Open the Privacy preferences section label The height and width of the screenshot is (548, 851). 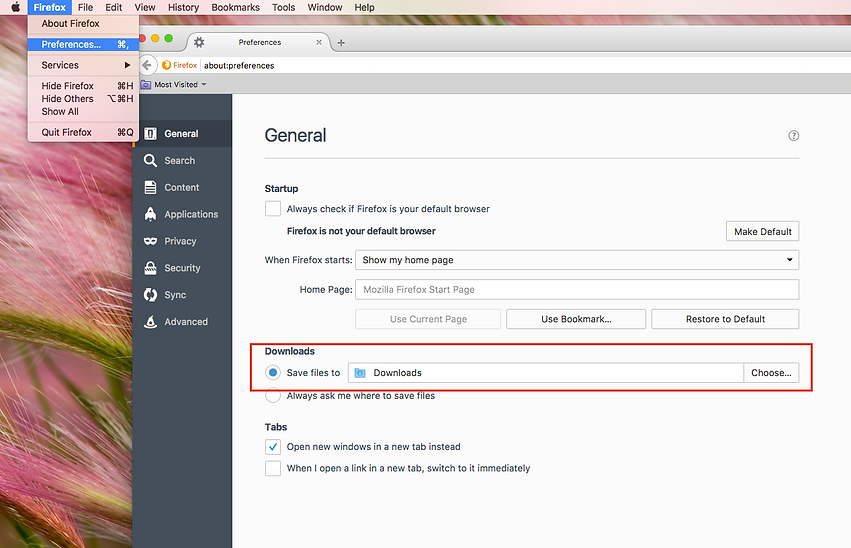pos(180,241)
